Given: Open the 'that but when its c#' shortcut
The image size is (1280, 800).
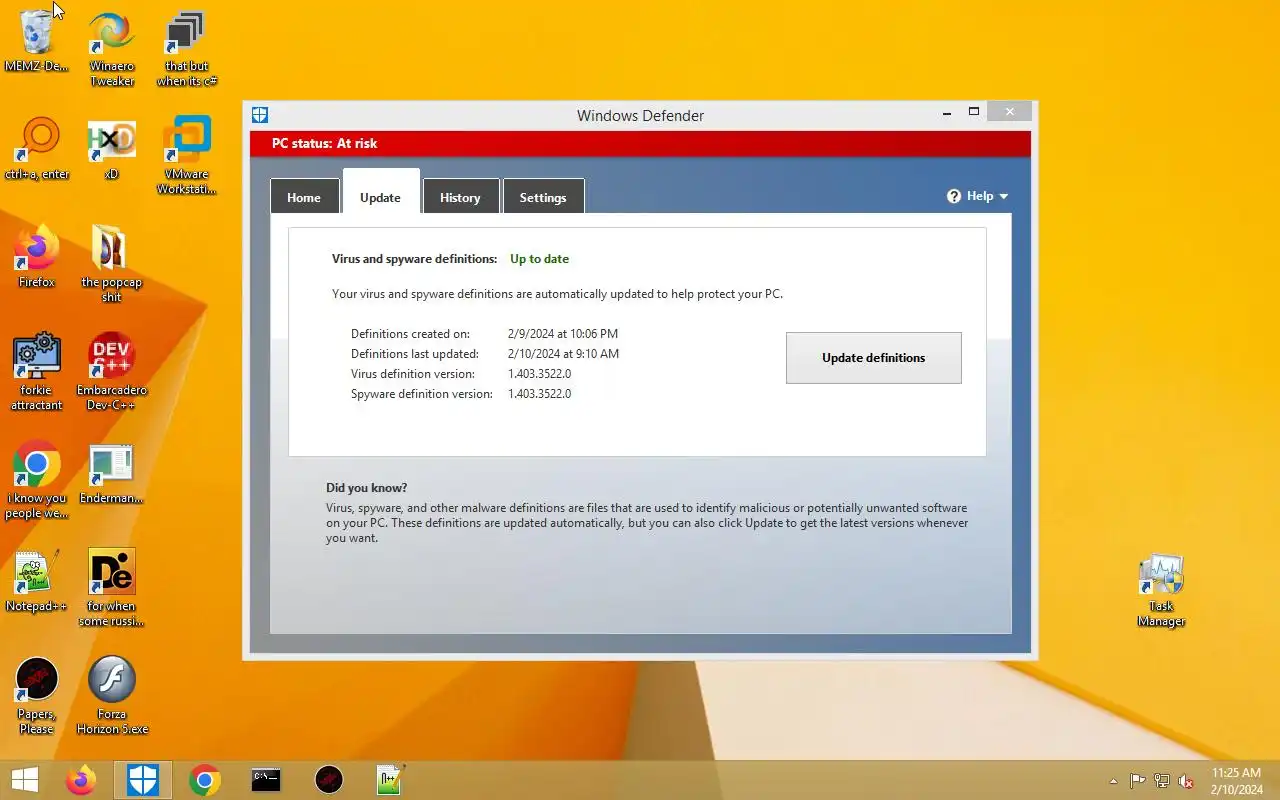Looking at the screenshot, I should [x=187, y=48].
